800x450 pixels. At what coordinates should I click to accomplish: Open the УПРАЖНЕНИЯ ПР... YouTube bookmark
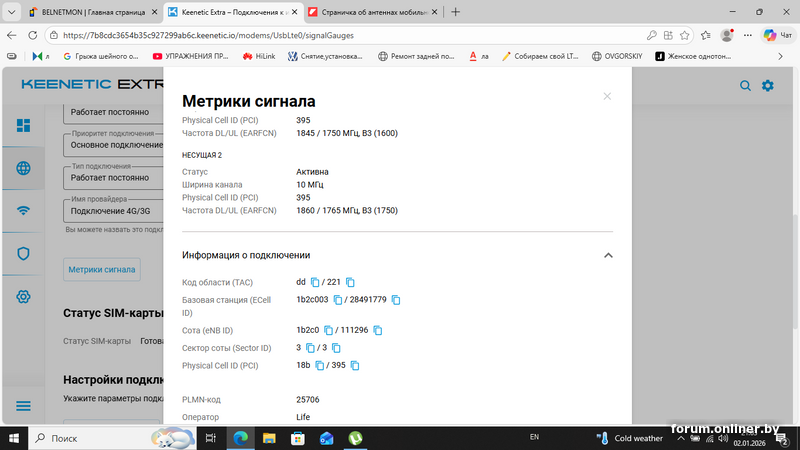[191, 56]
